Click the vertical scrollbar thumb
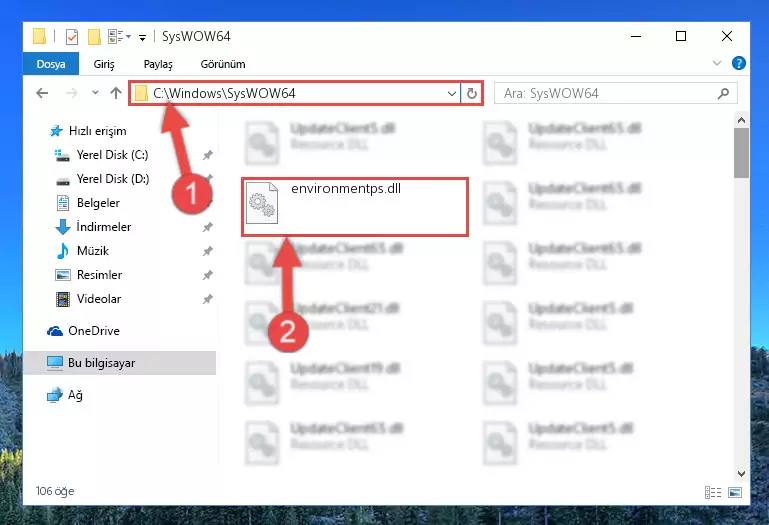Screen dimensions: 769x525 741,153
